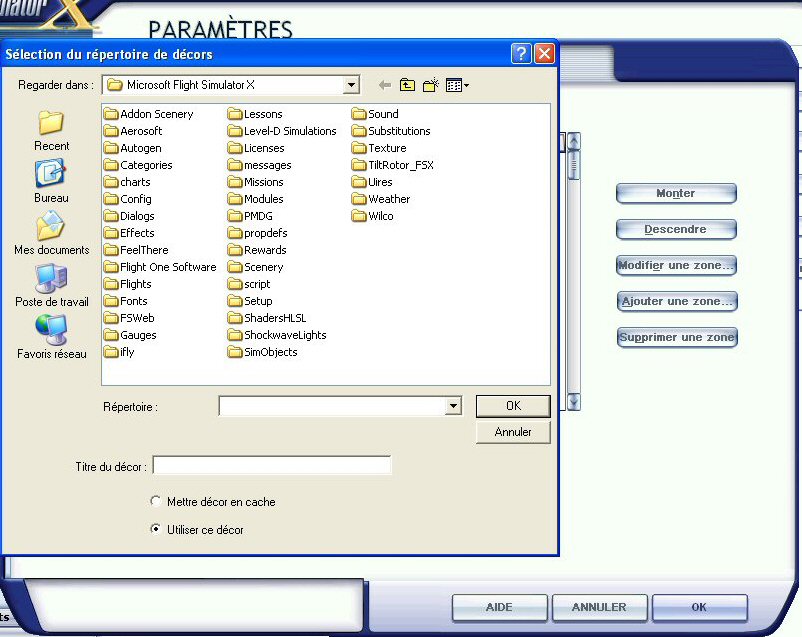
Task: Click Supprimer une zone button
Action: coord(677,337)
